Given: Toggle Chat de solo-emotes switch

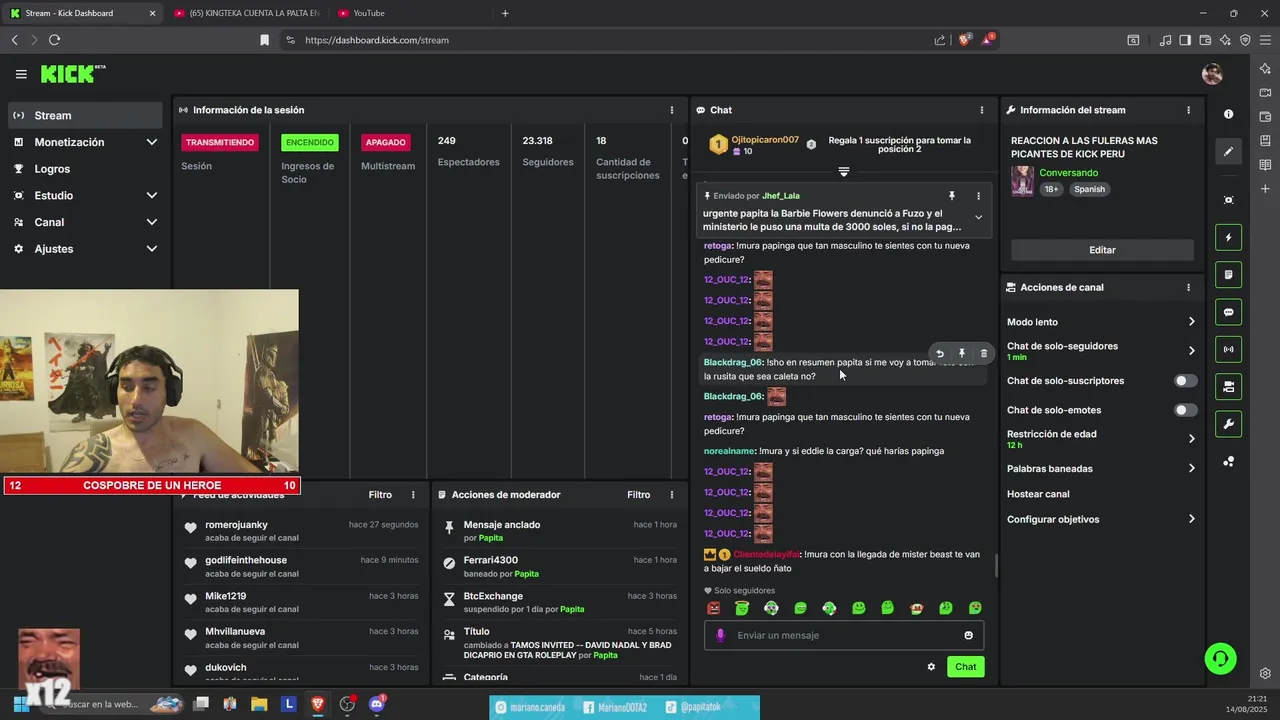Looking at the screenshot, I should pos(1185,410).
